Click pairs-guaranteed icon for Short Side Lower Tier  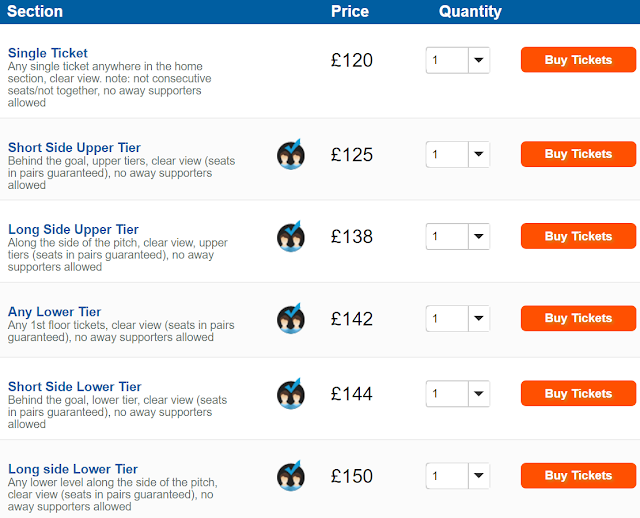click(291, 394)
